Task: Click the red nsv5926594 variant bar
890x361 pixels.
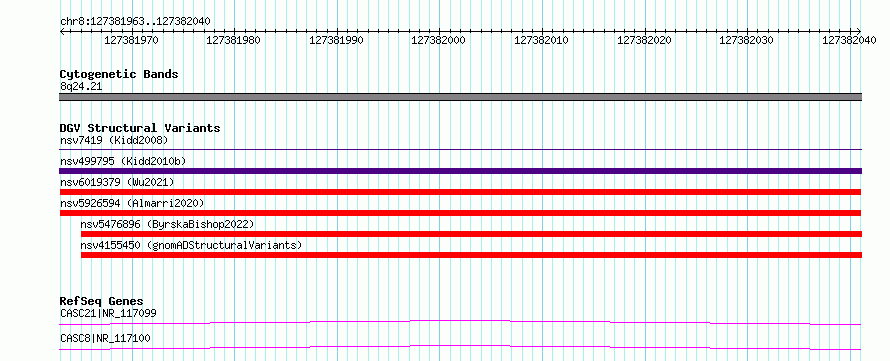Action: coord(461,213)
